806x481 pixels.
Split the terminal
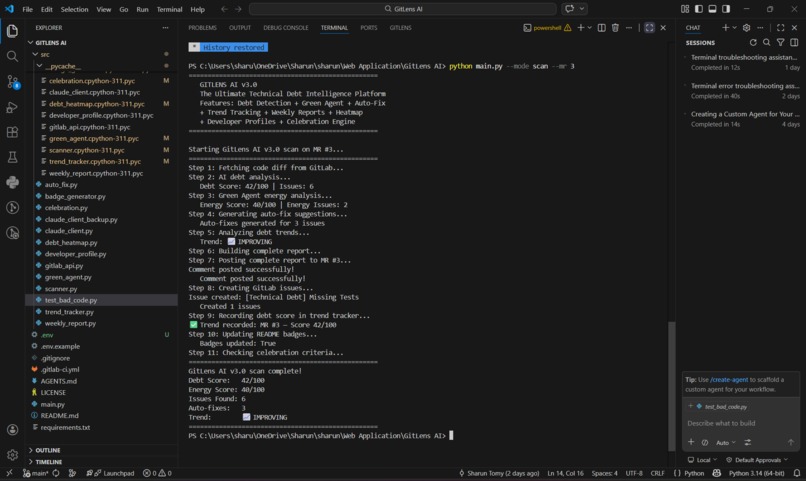tap(601, 28)
